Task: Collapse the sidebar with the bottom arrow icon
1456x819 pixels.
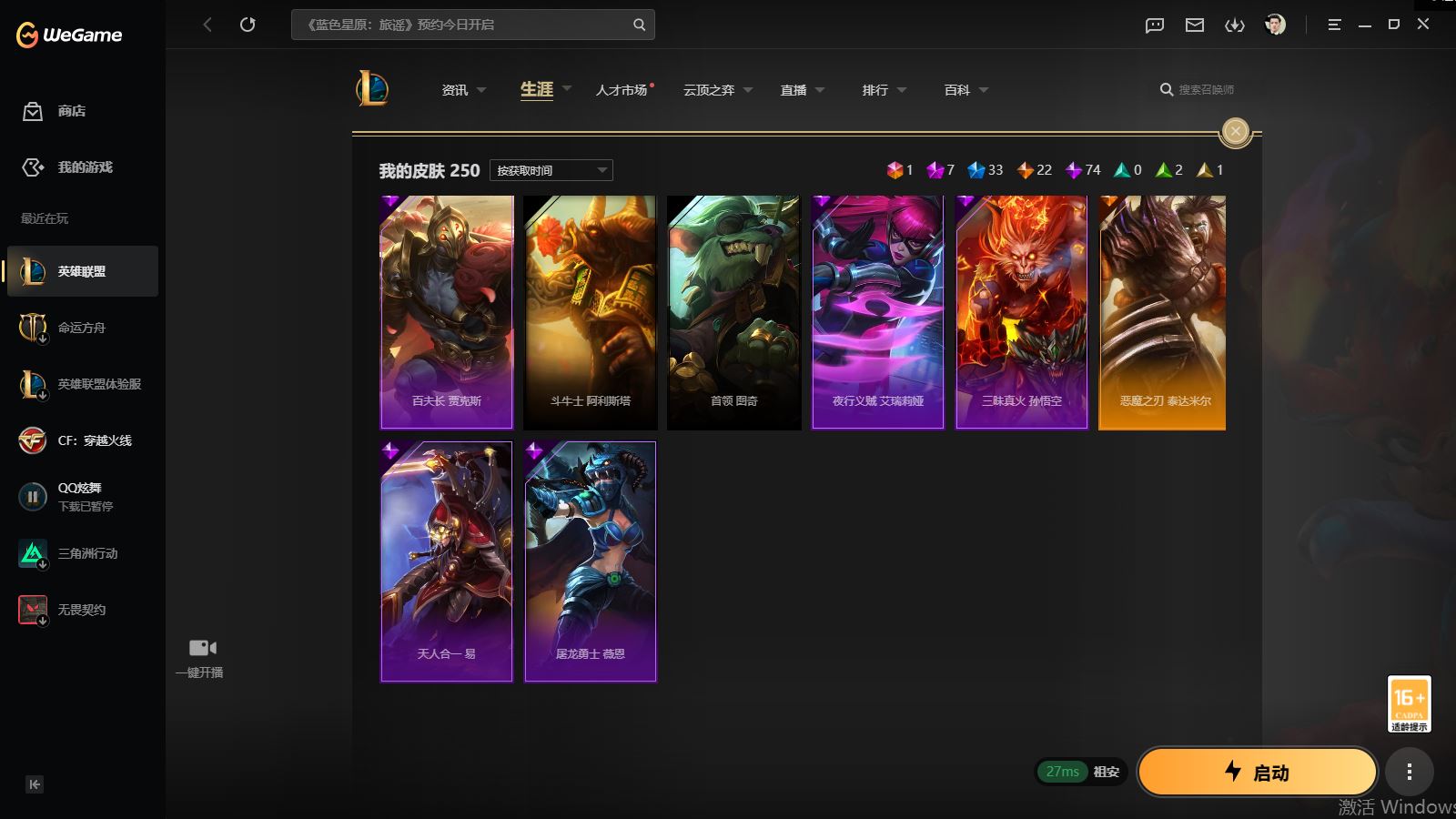Action: tap(35, 784)
